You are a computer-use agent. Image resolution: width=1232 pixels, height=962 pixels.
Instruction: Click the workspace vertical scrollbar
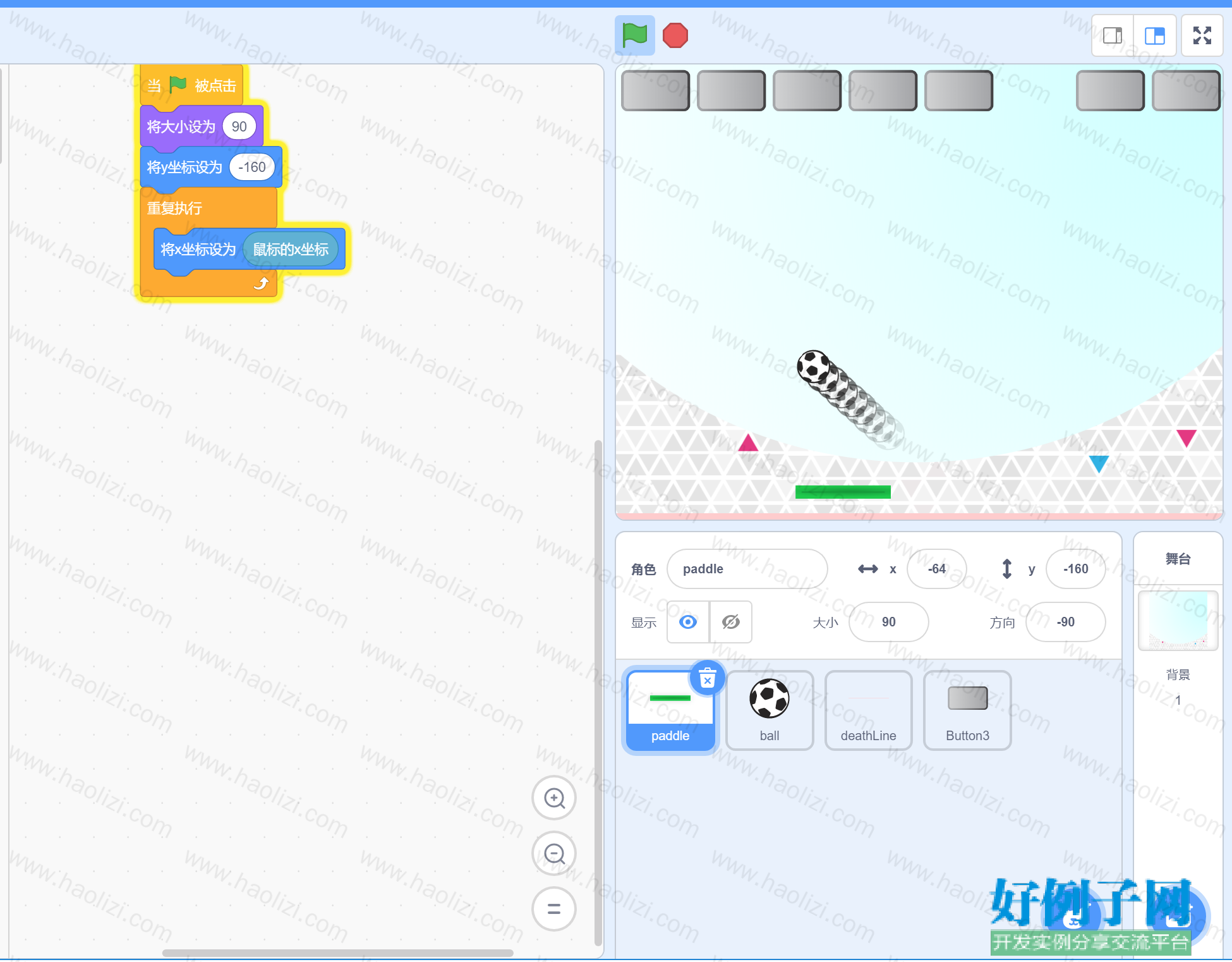point(598,693)
